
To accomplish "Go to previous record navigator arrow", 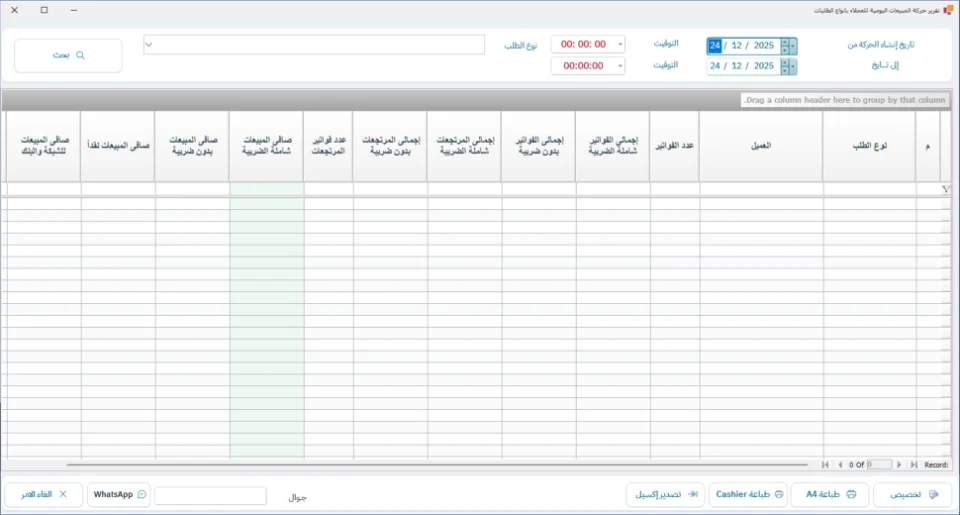I will tap(840, 465).
